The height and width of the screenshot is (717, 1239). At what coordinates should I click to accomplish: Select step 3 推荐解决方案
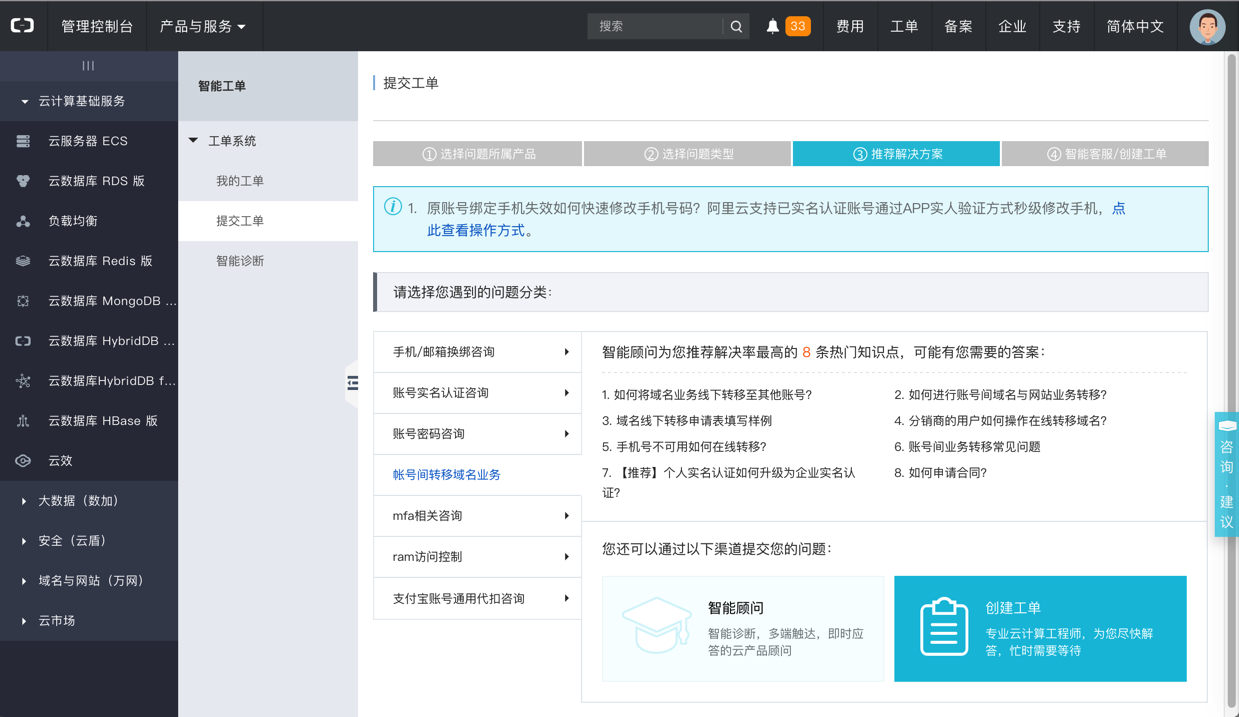(x=896, y=154)
